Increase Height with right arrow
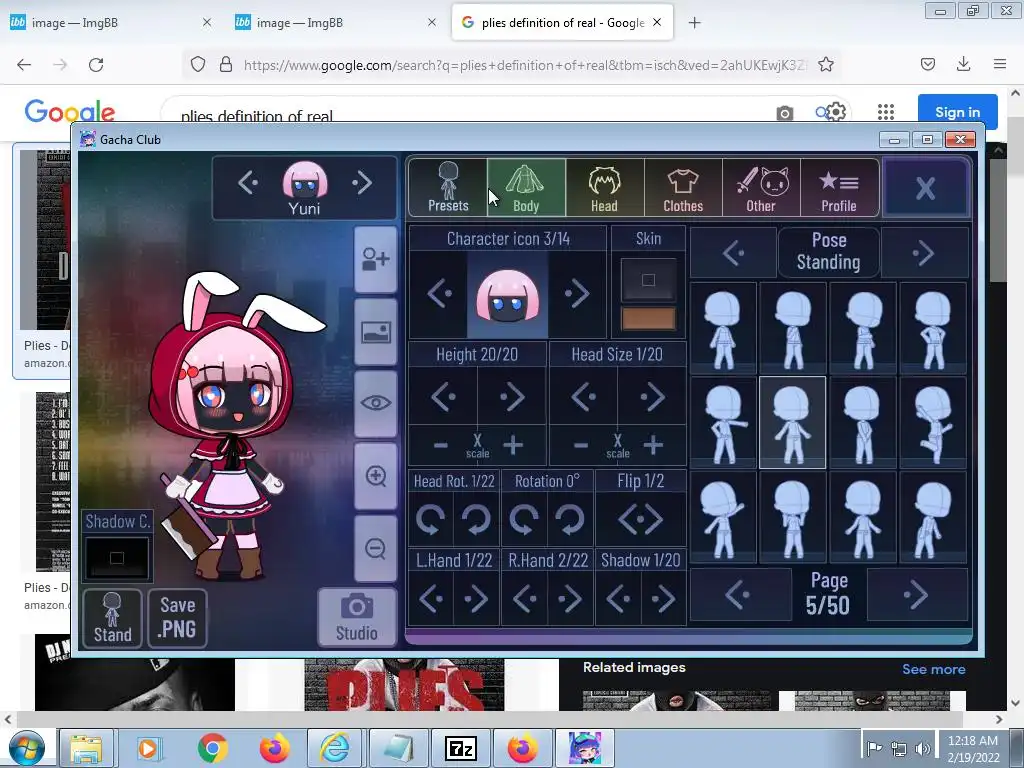 pos(512,396)
